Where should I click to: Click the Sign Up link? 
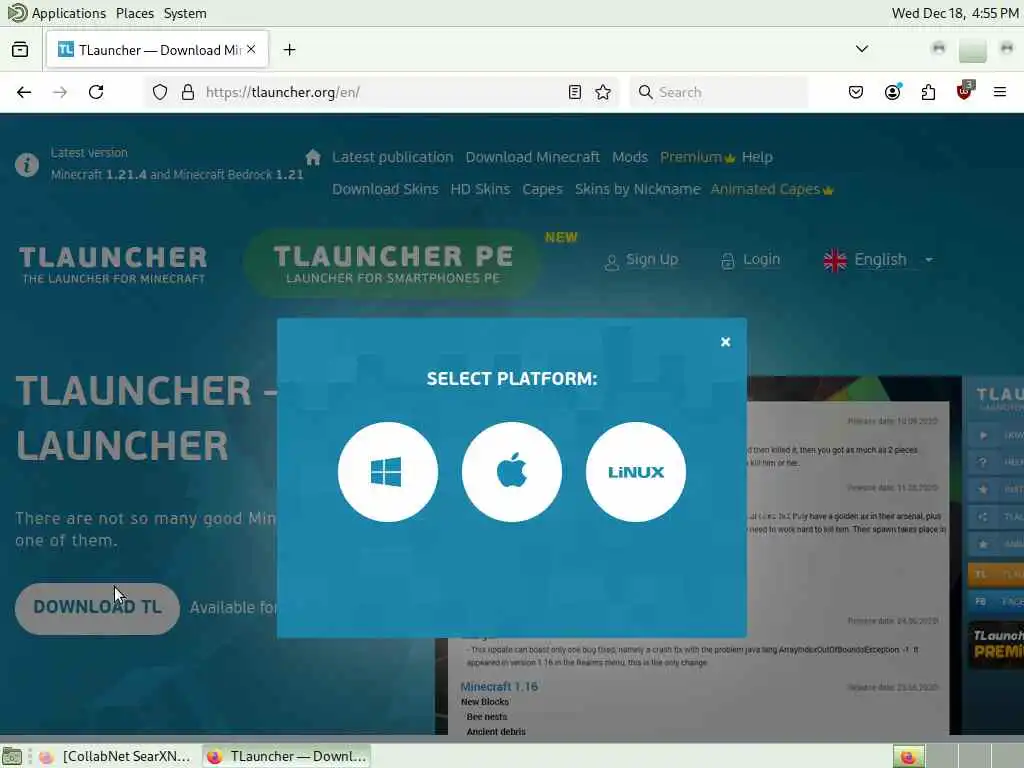[641, 260]
